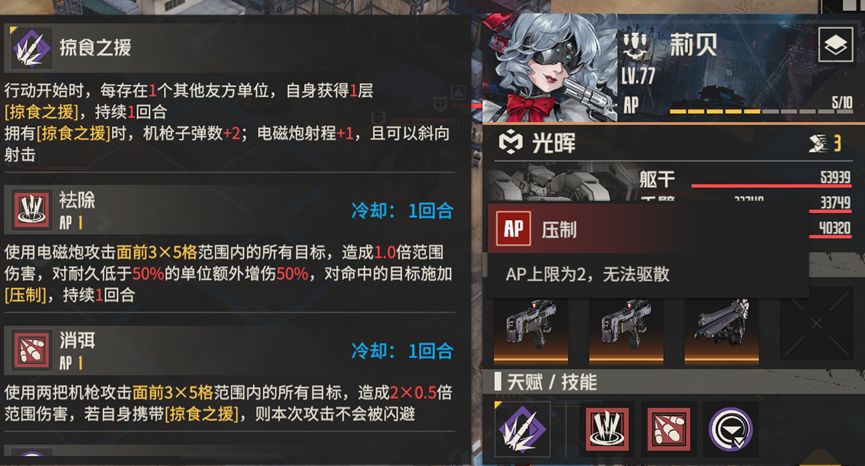Click the AP 压制 status icon
This screenshot has width=865, height=466.
pyautogui.click(x=513, y=228)
